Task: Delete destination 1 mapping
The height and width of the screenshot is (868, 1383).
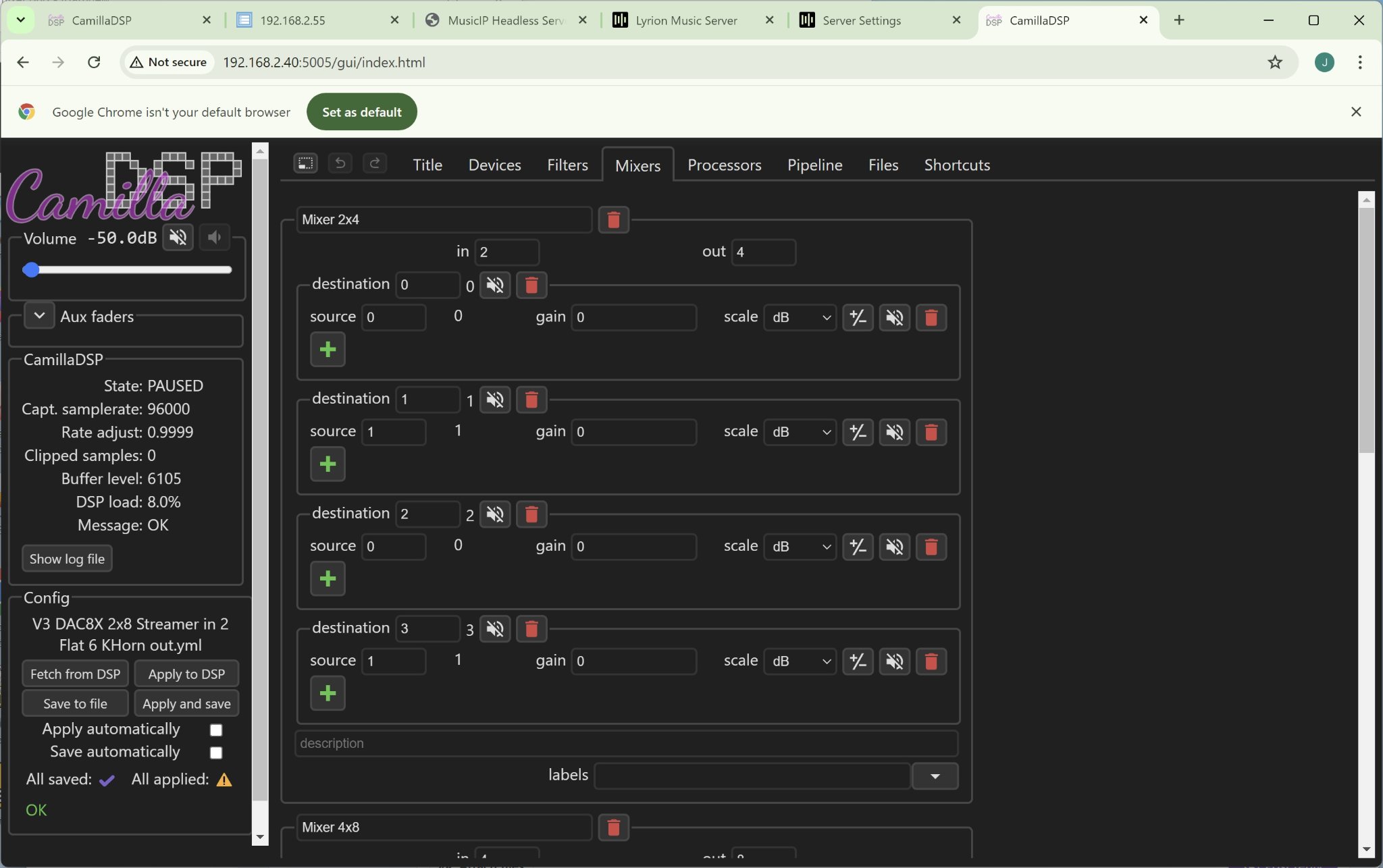Action: click(531, 400)
